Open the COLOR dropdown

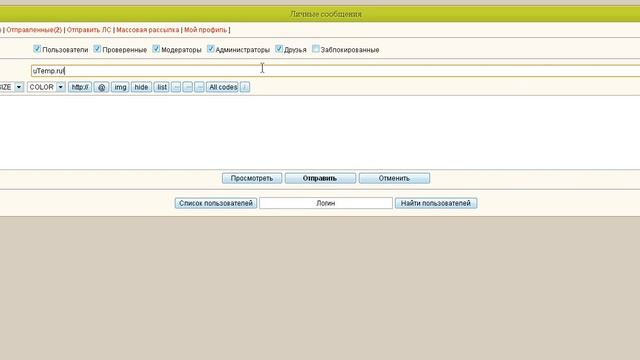click(46, 87)
